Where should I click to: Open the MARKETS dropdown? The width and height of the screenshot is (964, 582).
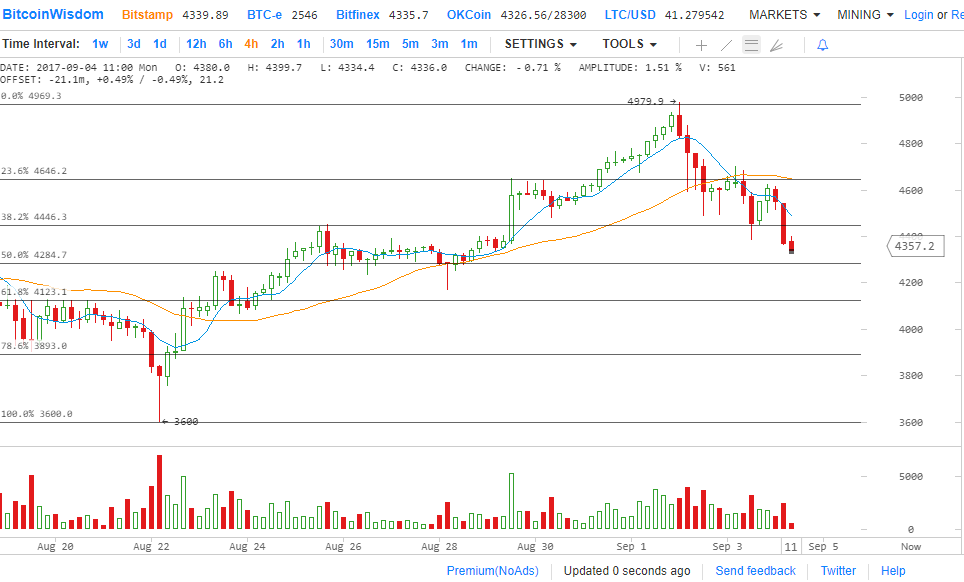(x=784, y=15)
